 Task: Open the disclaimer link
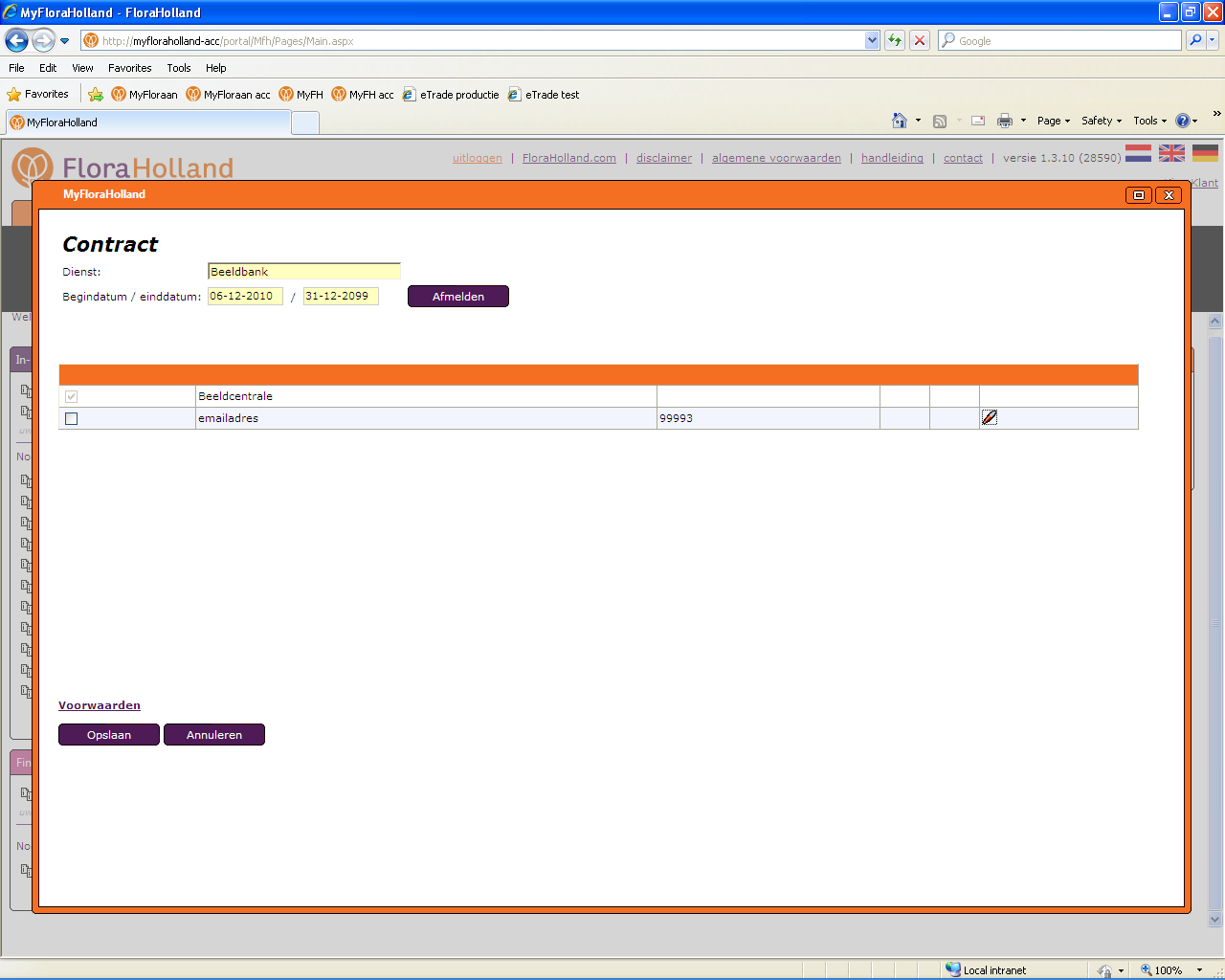tap(664, 158)
